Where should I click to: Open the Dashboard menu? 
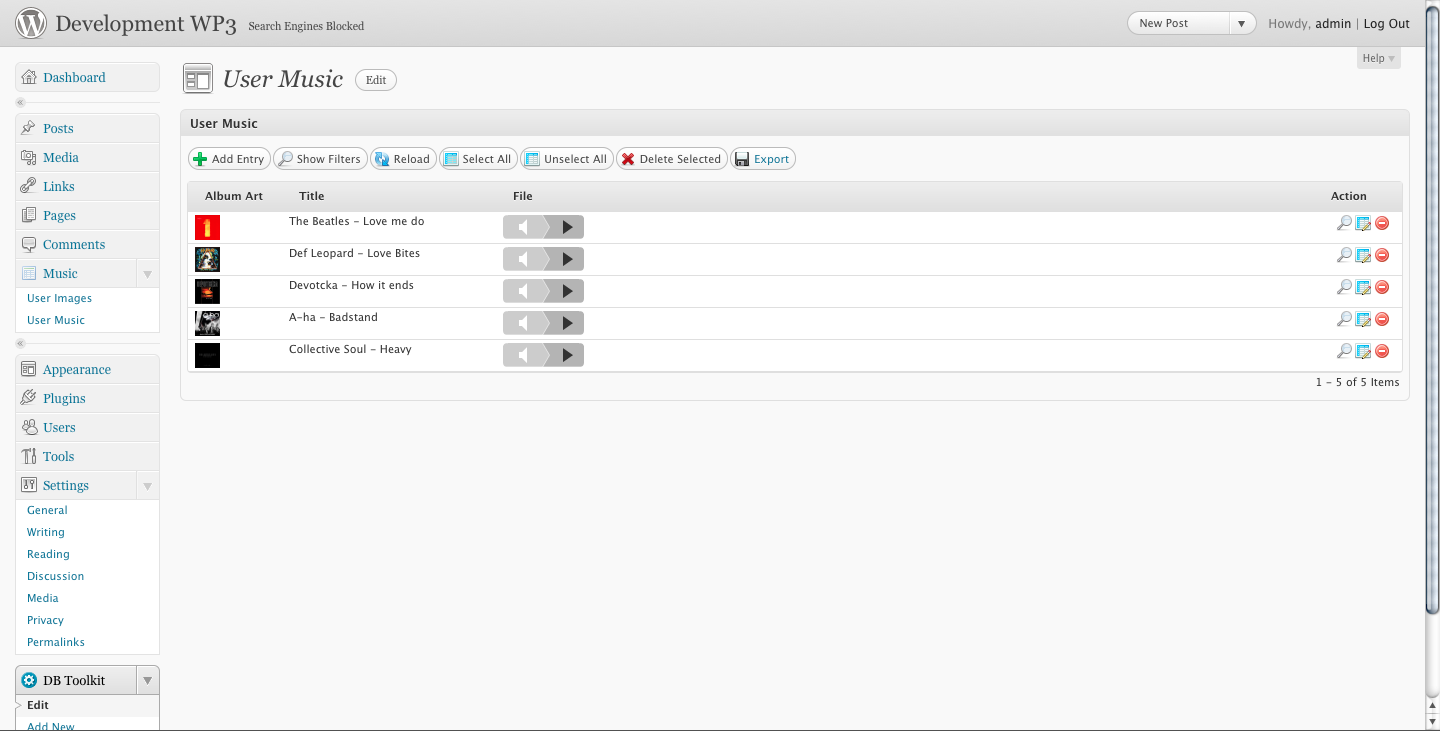pyautogui.click(x=87, y=77)
